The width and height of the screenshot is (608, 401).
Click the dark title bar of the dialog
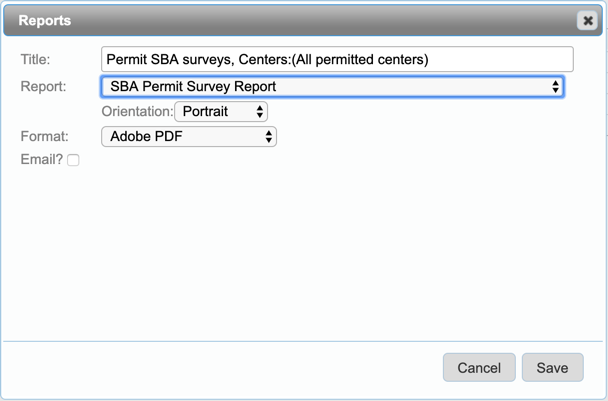point(300,20)
